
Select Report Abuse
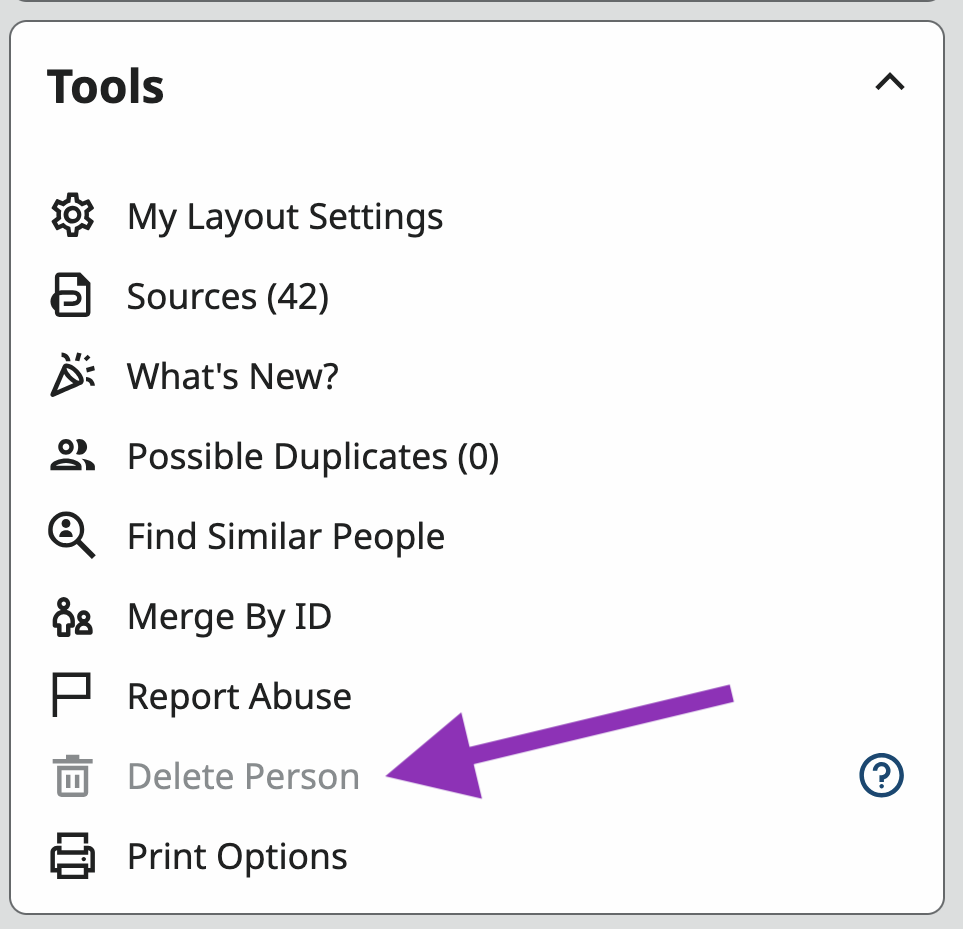coord(240,696)
